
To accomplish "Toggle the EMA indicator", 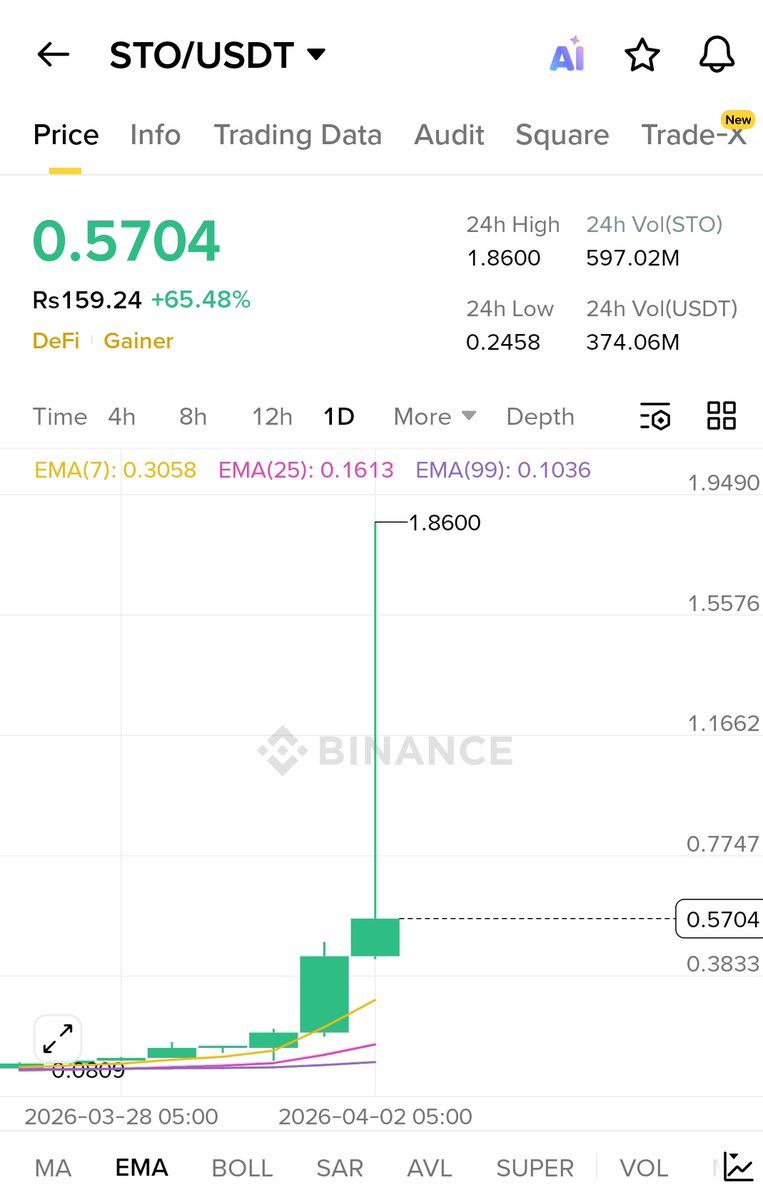I will (x=142, y=1167).
